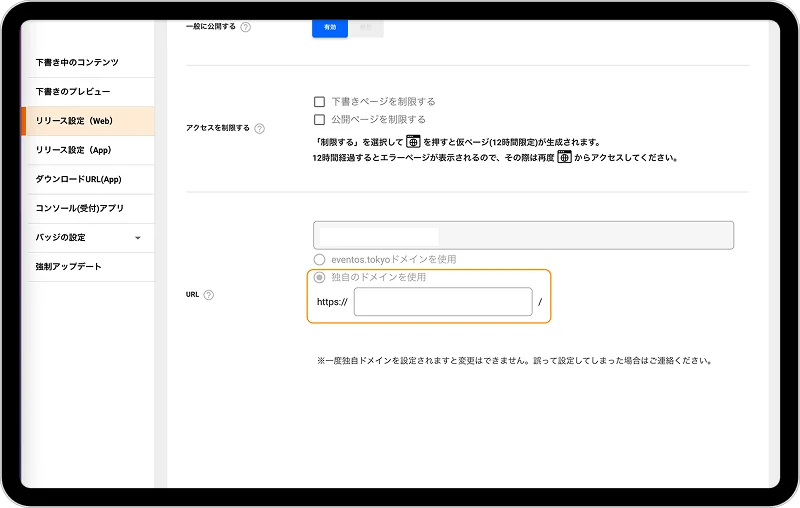This screenshot has height=508, width=800.
Task: Choose 独自のドメインを使用 radio option
Action: click(320, 277)
